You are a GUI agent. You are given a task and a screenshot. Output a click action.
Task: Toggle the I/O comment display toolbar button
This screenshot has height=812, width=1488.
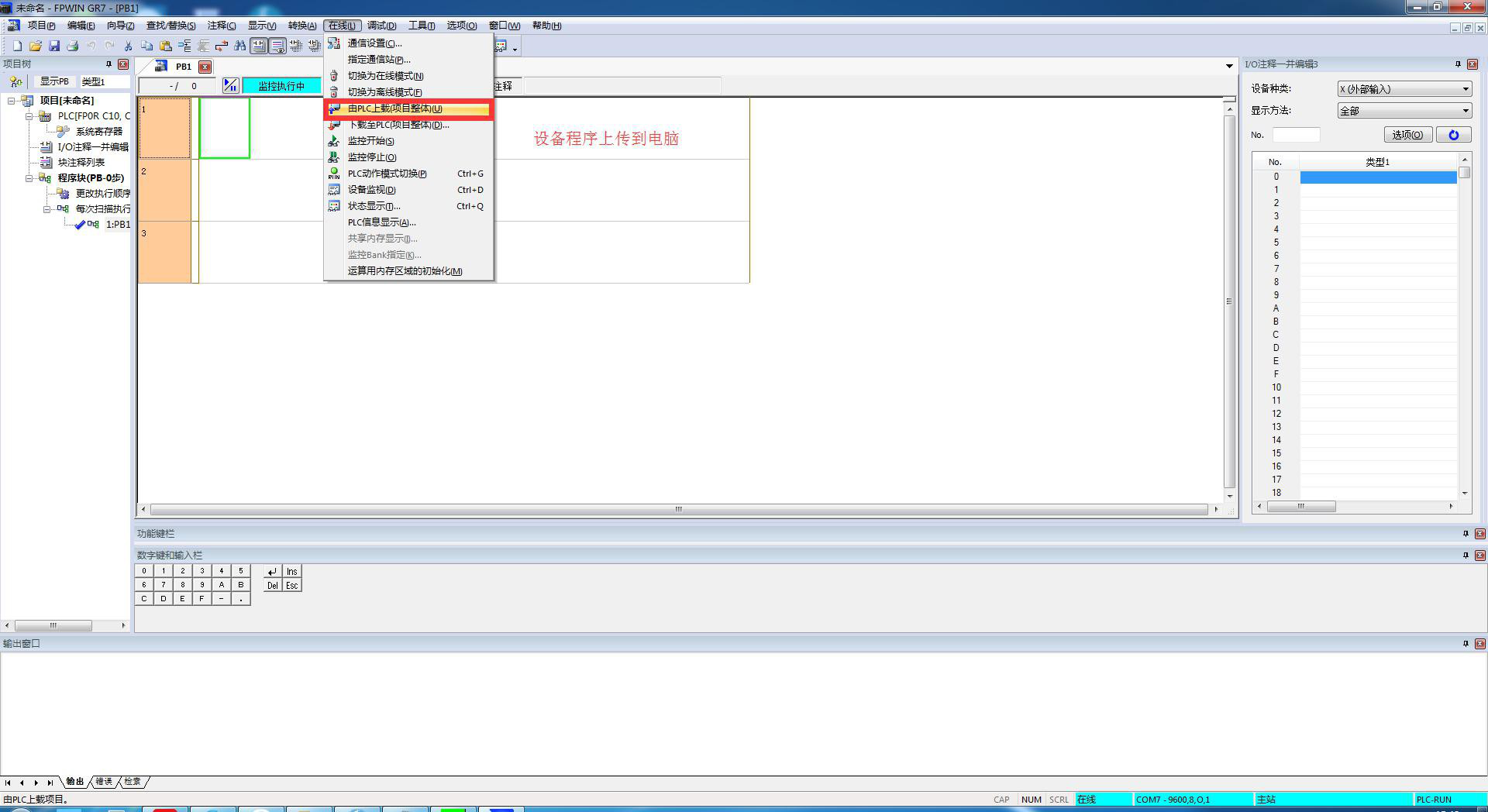tap(277, 46)
